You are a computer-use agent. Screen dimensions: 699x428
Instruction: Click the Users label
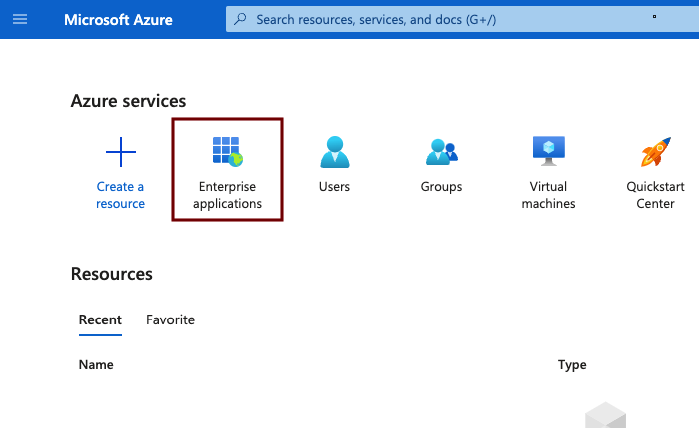[334, 186]
